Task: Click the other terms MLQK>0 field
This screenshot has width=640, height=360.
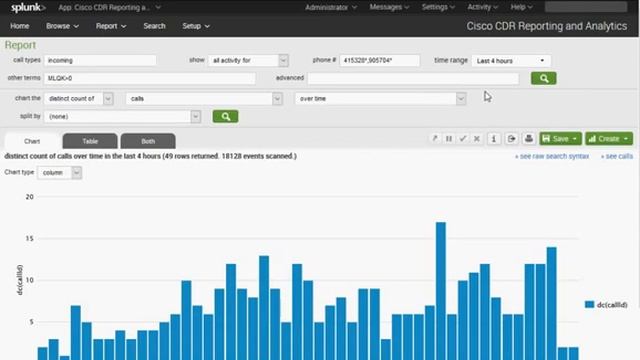Action: (x=150, y=78)
